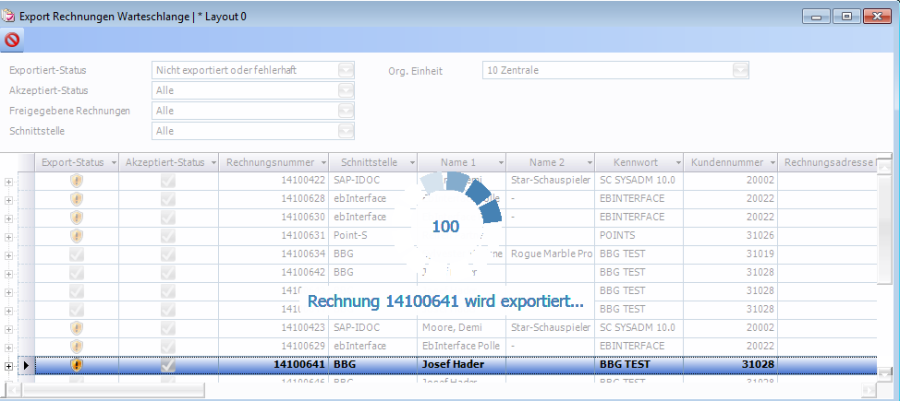This screenshot has width=900, height=401.
Task: Click export status check icon for 14100634
Action: (x=76, y=254)
